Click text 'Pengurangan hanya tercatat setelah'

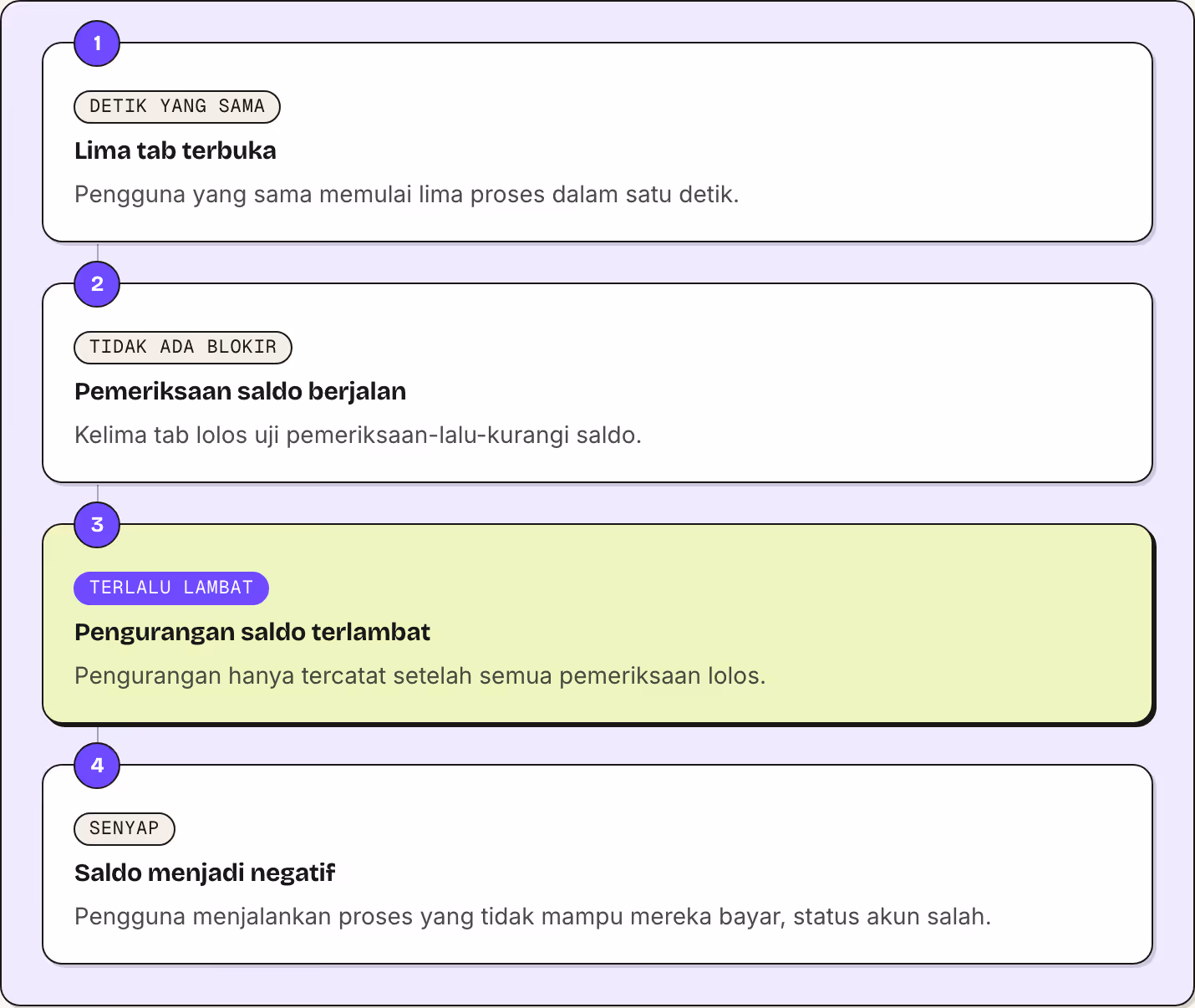click(x=420, y=676)
